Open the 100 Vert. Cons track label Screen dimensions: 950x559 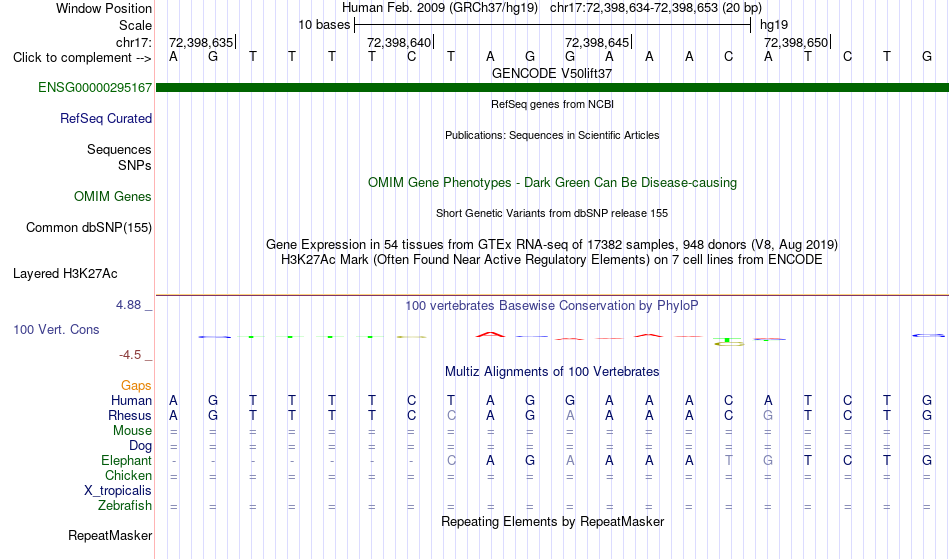point(56,329)
